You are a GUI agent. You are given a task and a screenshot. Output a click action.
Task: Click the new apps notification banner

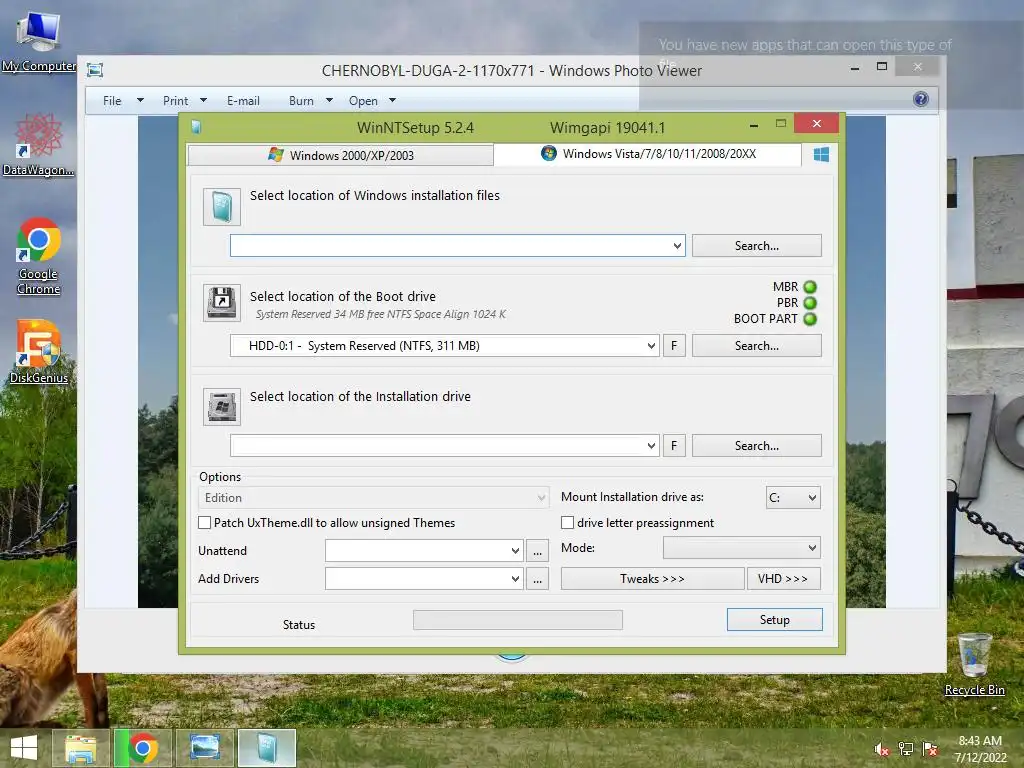coord(831,65)
